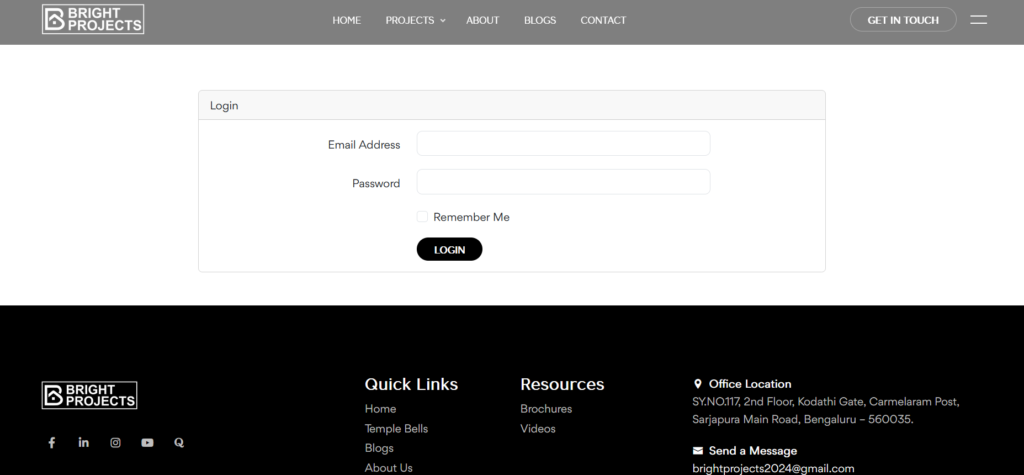Click the Get In Touch button
1024x475 pixels.
pos(902,20)
